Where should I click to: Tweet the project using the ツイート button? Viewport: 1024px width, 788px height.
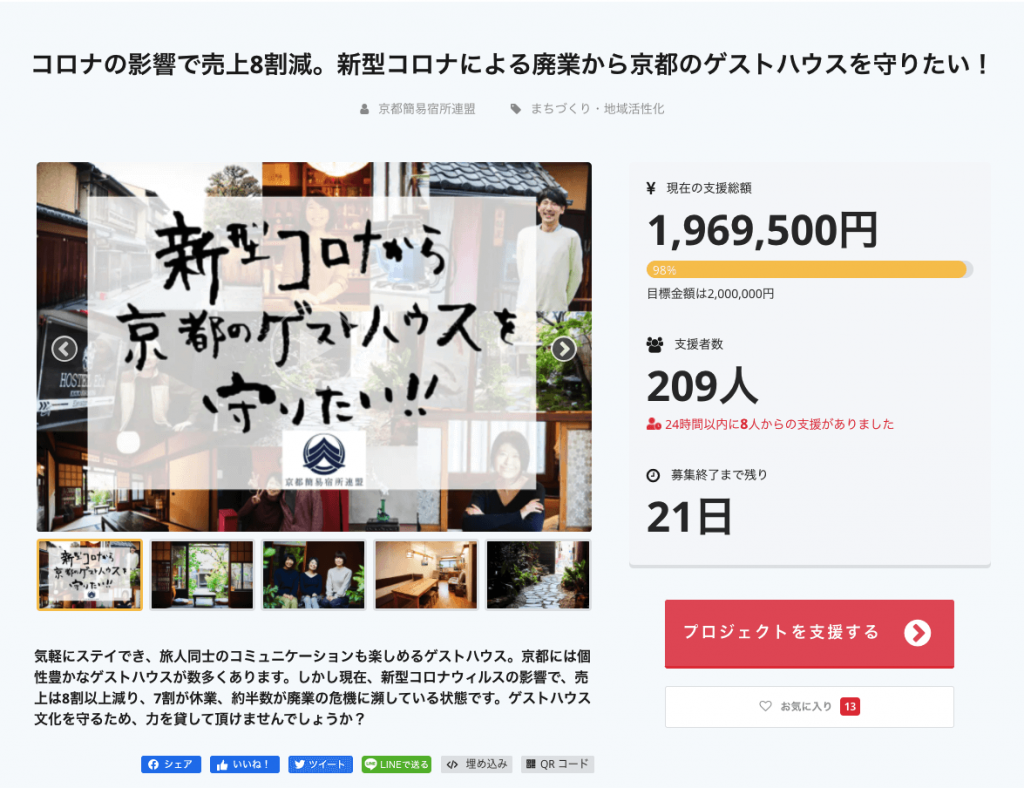tap(321, 764)
